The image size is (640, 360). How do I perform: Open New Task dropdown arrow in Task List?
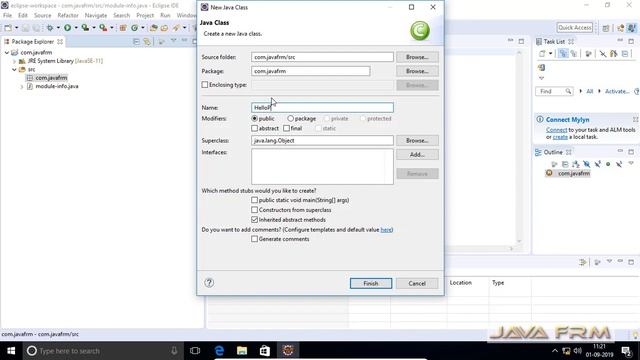click(x=550, y=53)
